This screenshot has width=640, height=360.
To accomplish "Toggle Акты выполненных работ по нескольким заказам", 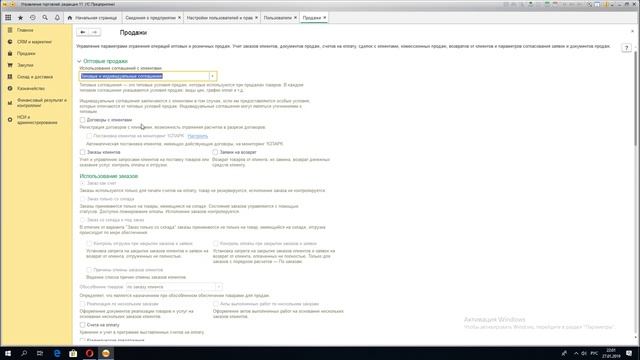I will pos(216,304).
